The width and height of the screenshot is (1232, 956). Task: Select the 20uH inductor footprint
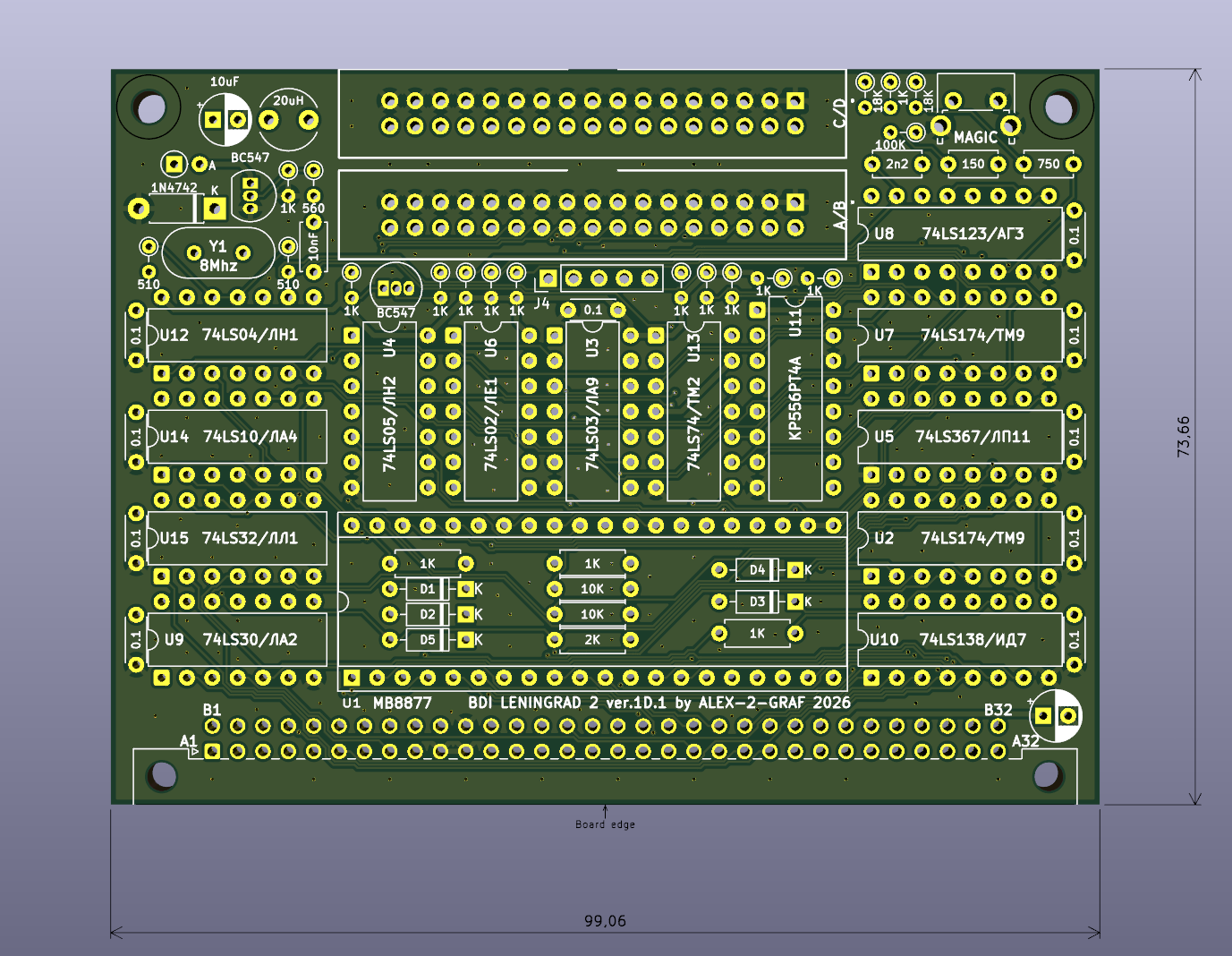coord(288,119)
